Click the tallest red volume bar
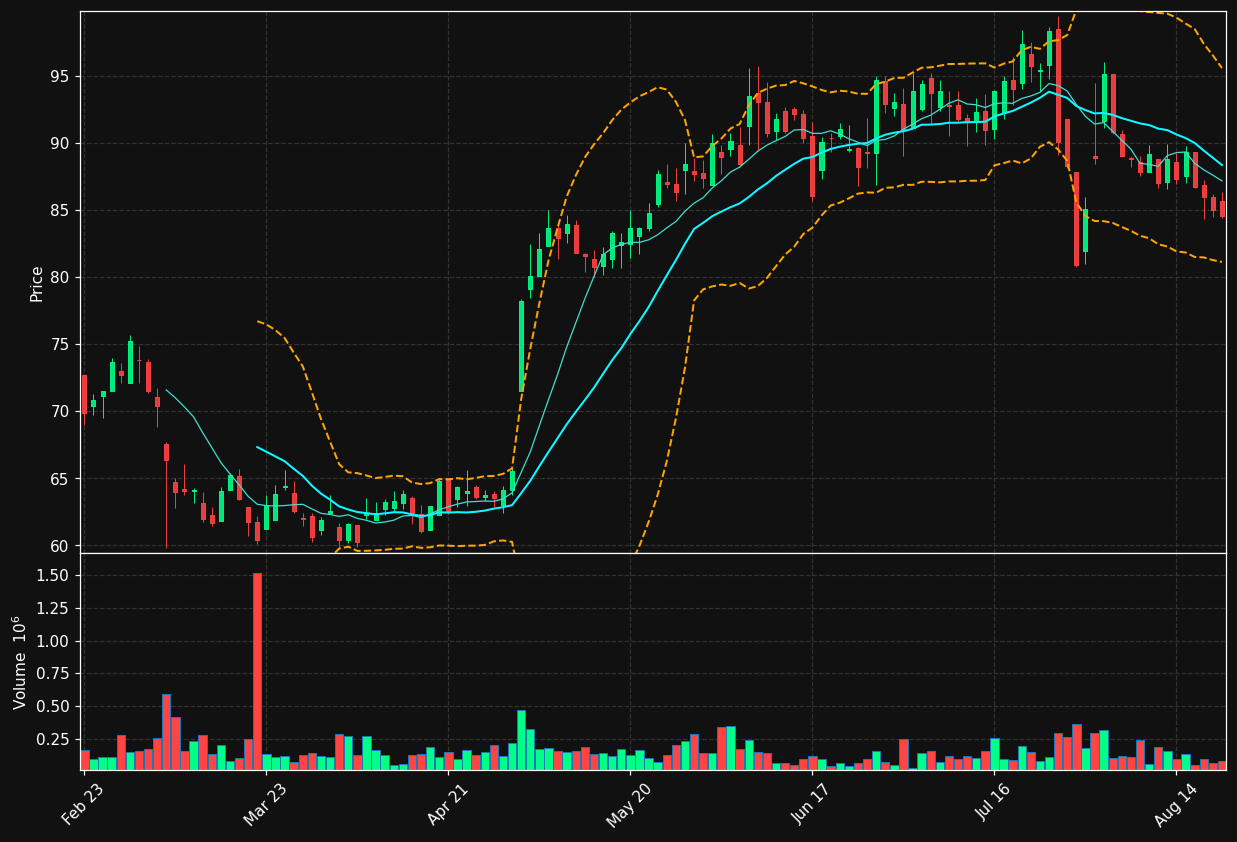The height and width of the screenshot is (842, 1237). (257, 671)
